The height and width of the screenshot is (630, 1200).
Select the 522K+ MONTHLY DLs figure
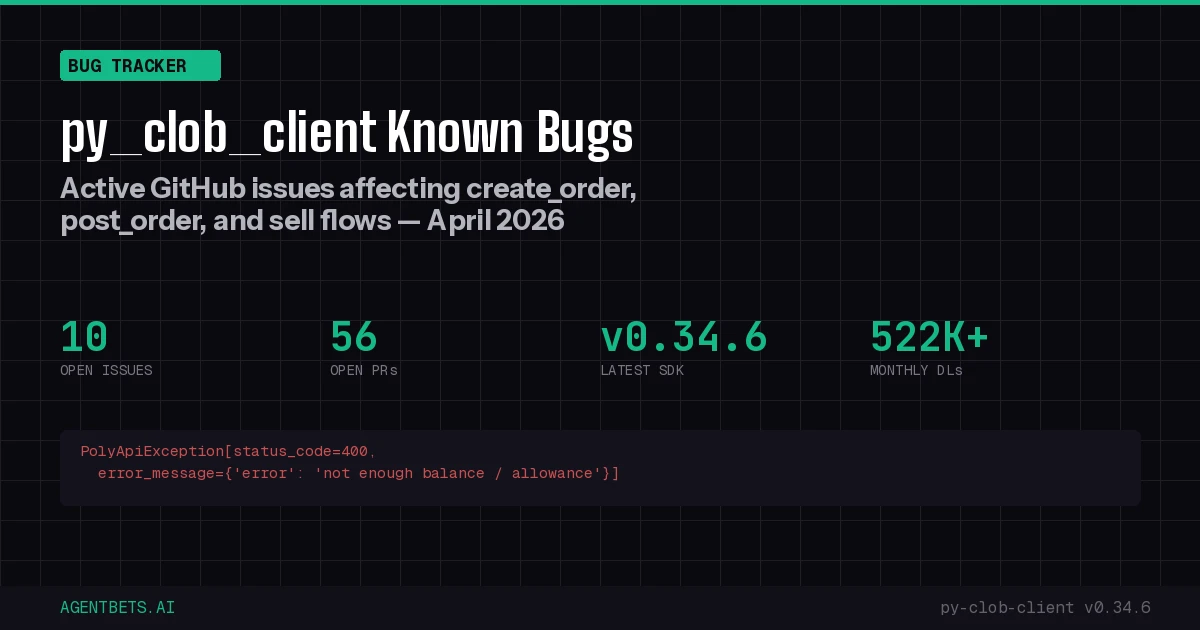pyautogui.click(x=928, y=337)
